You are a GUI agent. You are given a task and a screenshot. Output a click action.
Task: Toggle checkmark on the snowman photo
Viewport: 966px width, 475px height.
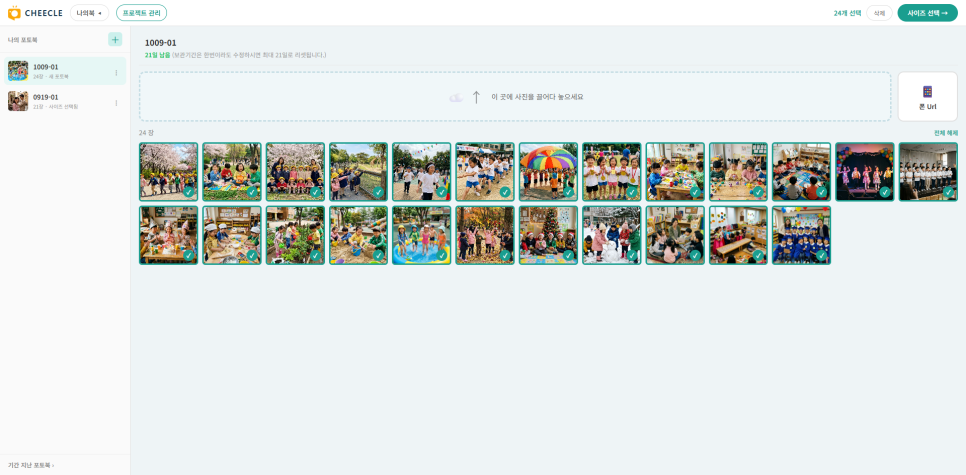click(632, 256)
